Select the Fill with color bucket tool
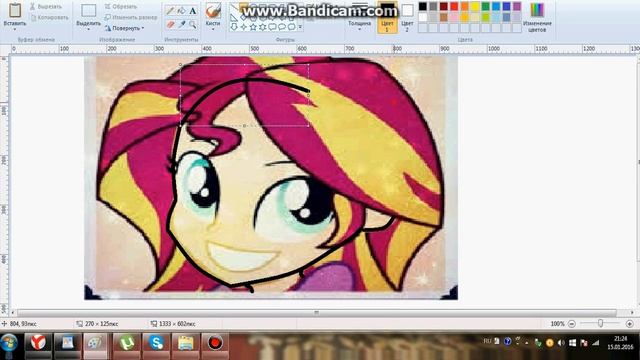This screenshot has height=360, width=640. click(181, 11)
